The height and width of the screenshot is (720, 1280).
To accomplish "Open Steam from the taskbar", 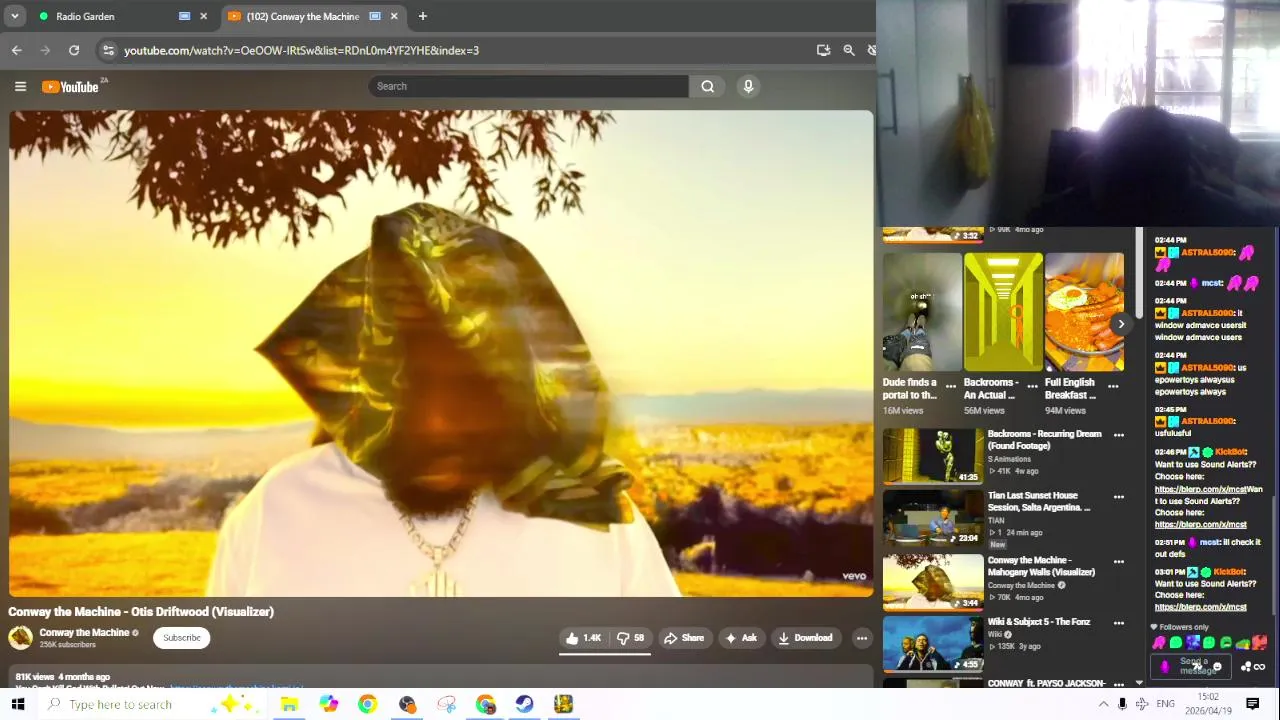I will [x=524, y=704].
